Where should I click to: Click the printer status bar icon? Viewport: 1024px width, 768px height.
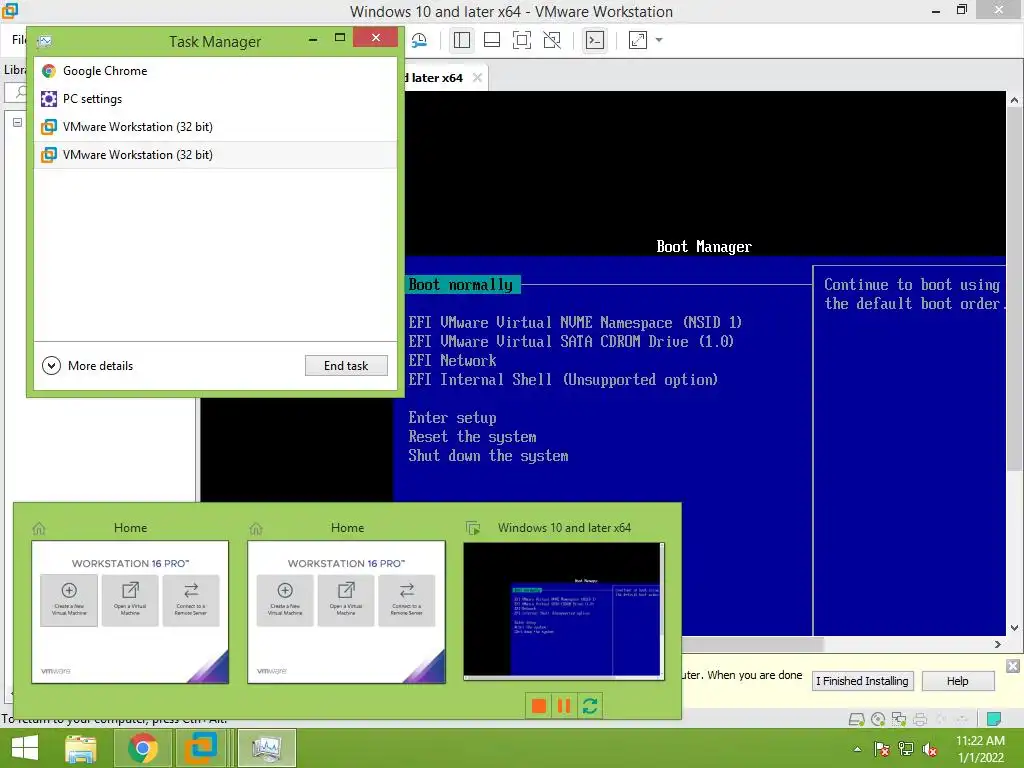pos(920,720)
